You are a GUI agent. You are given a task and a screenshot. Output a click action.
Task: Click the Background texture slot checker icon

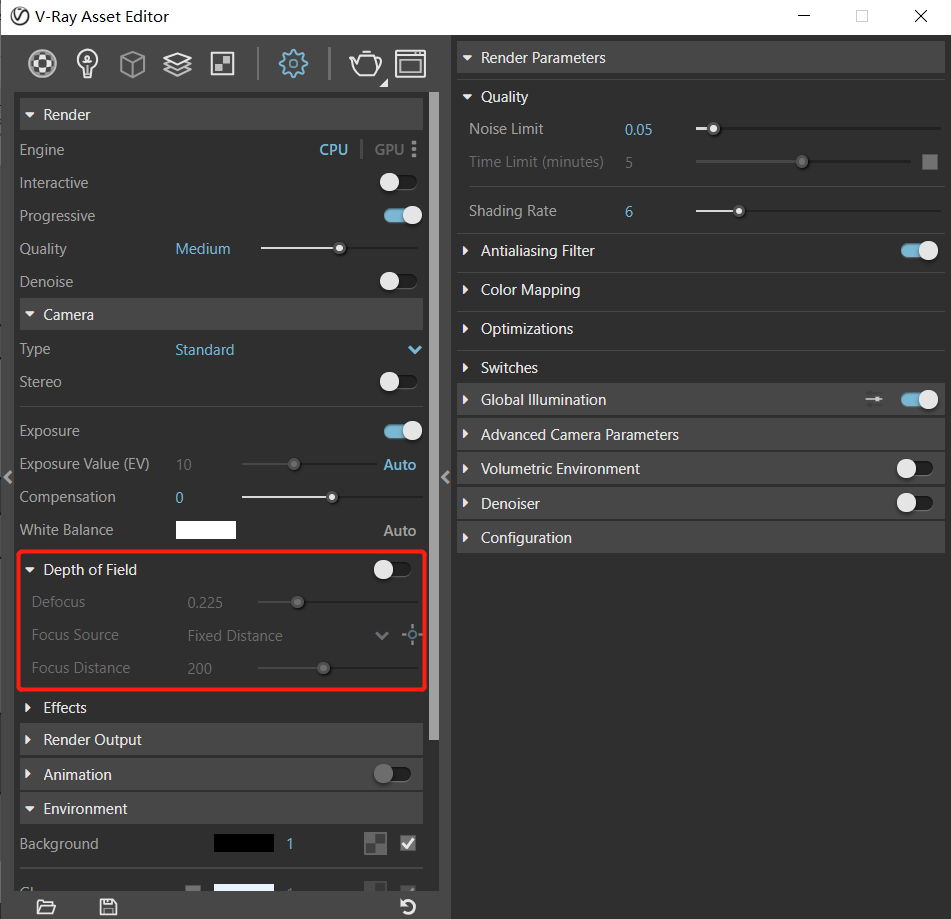pyautogui.click(x=375, y=843)
